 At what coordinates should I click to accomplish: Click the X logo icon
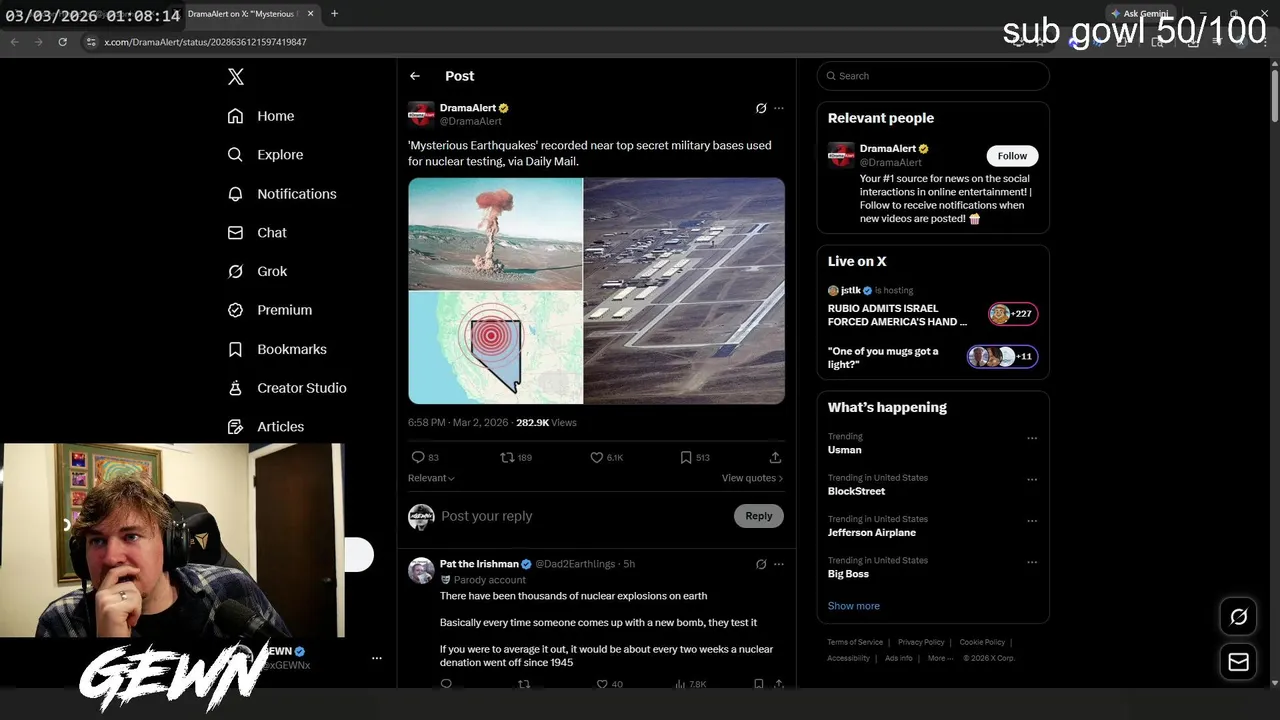[236, 77]
